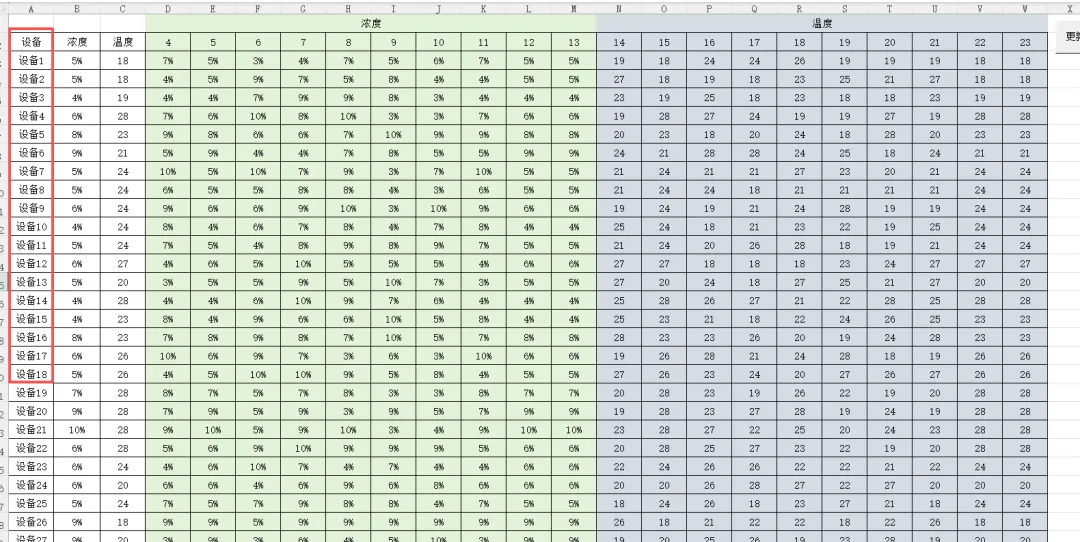Select column A header
Image resolution: width=1080 pixels, height=542 pixels.
click(31, 8)
